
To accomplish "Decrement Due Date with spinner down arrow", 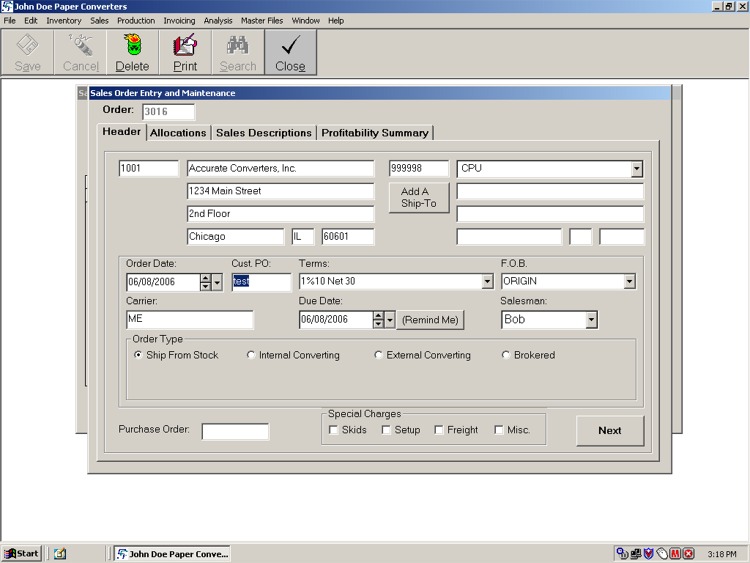I will pos(378,324).
